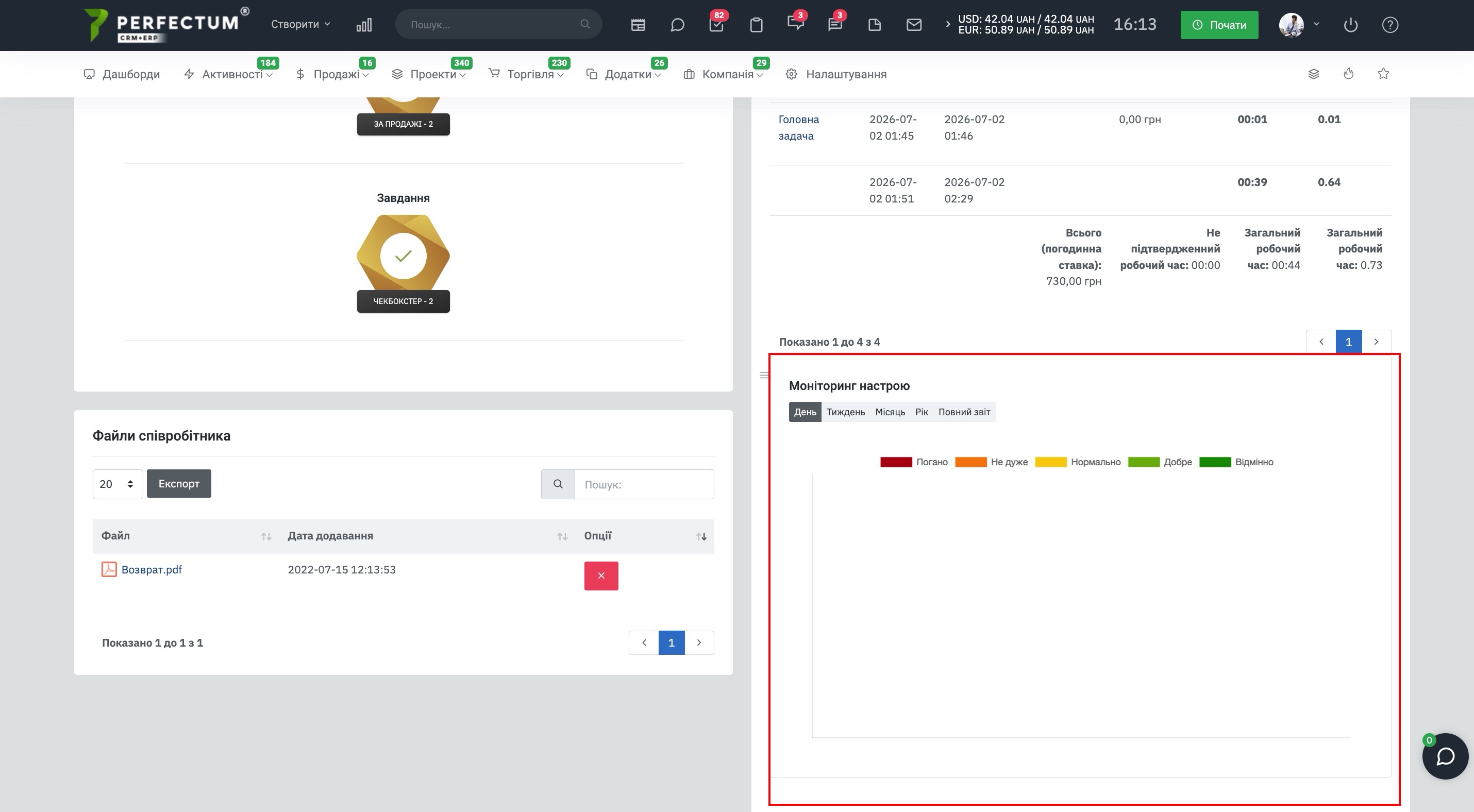Open tasks icon with 82 badge

[716, 25]
